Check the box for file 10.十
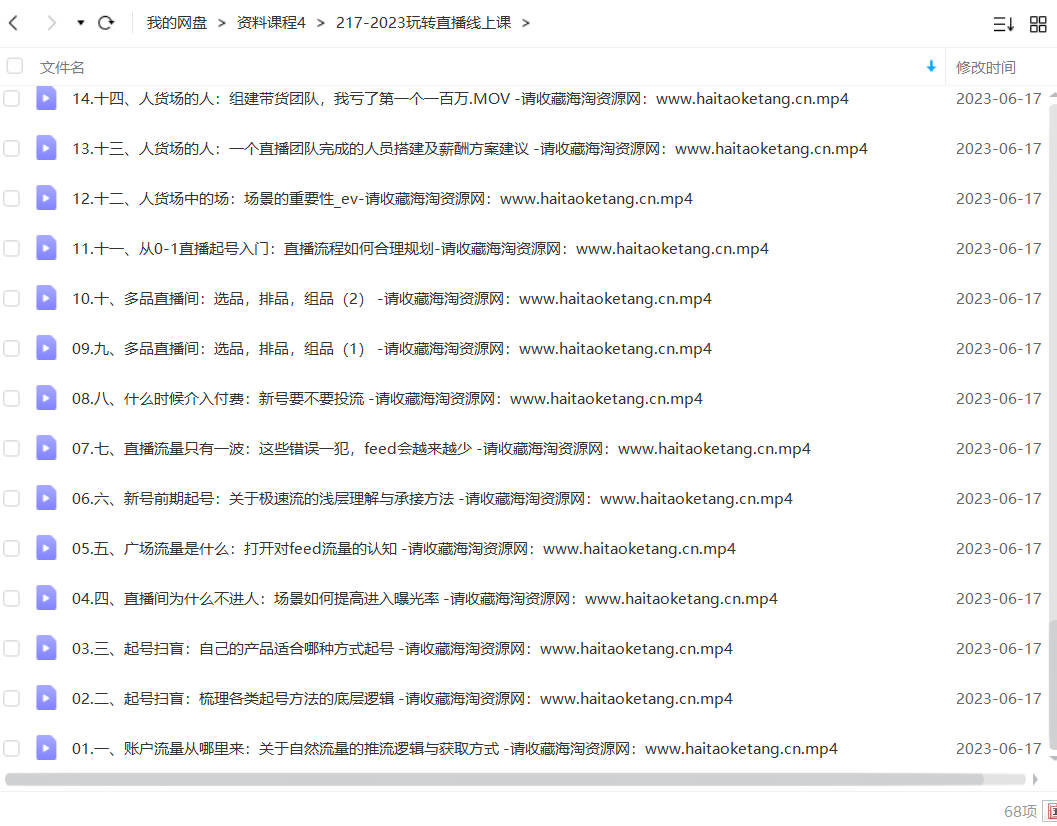 coord(11,298)
